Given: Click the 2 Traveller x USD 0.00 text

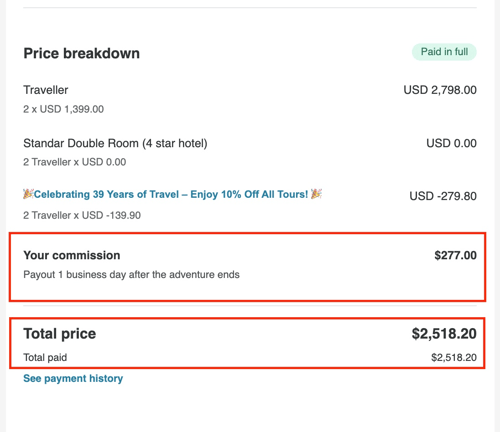Looking at the screenshot, I should (75, 162).
